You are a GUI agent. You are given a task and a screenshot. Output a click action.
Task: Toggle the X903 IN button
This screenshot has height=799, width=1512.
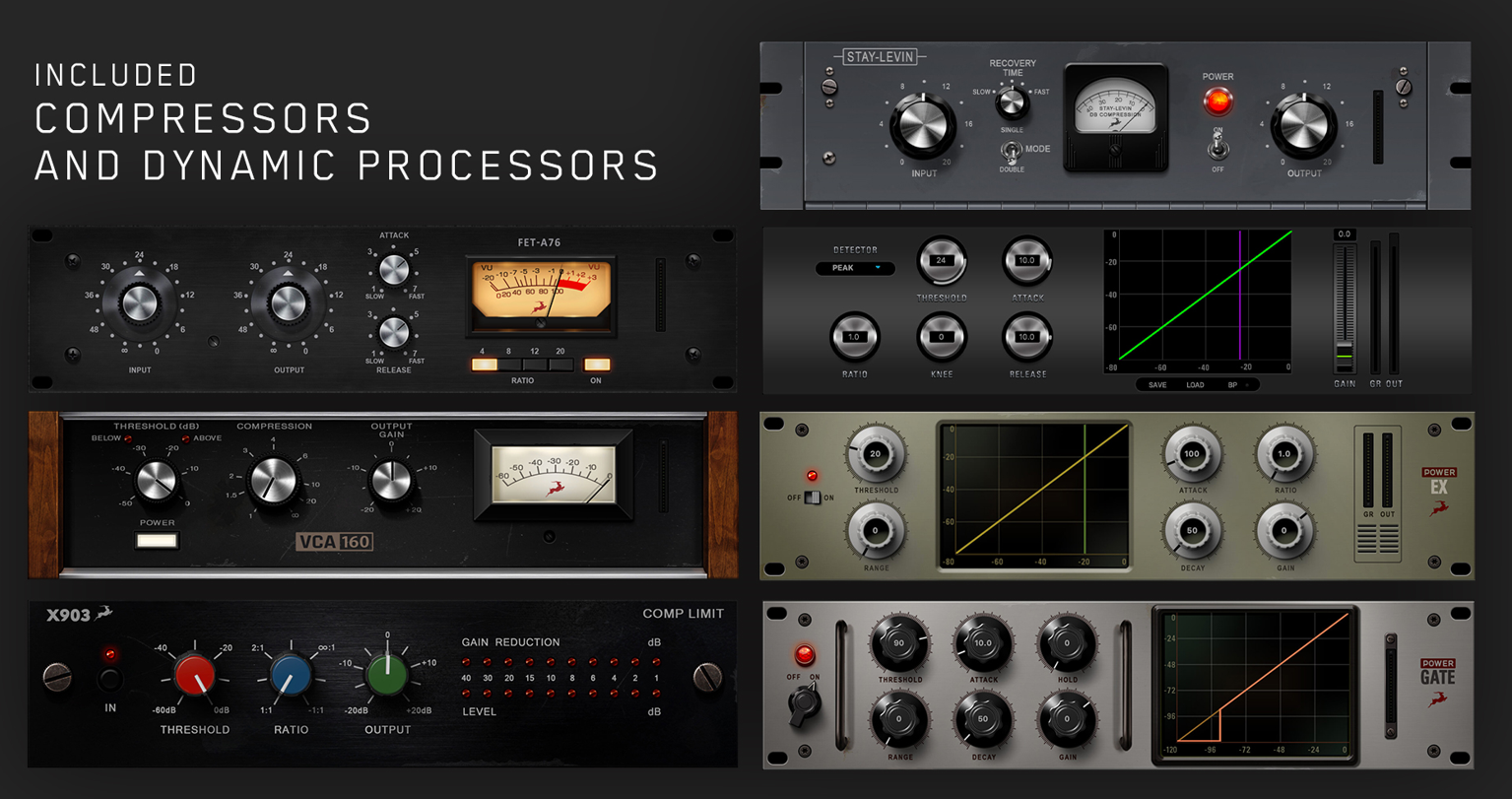110,679
